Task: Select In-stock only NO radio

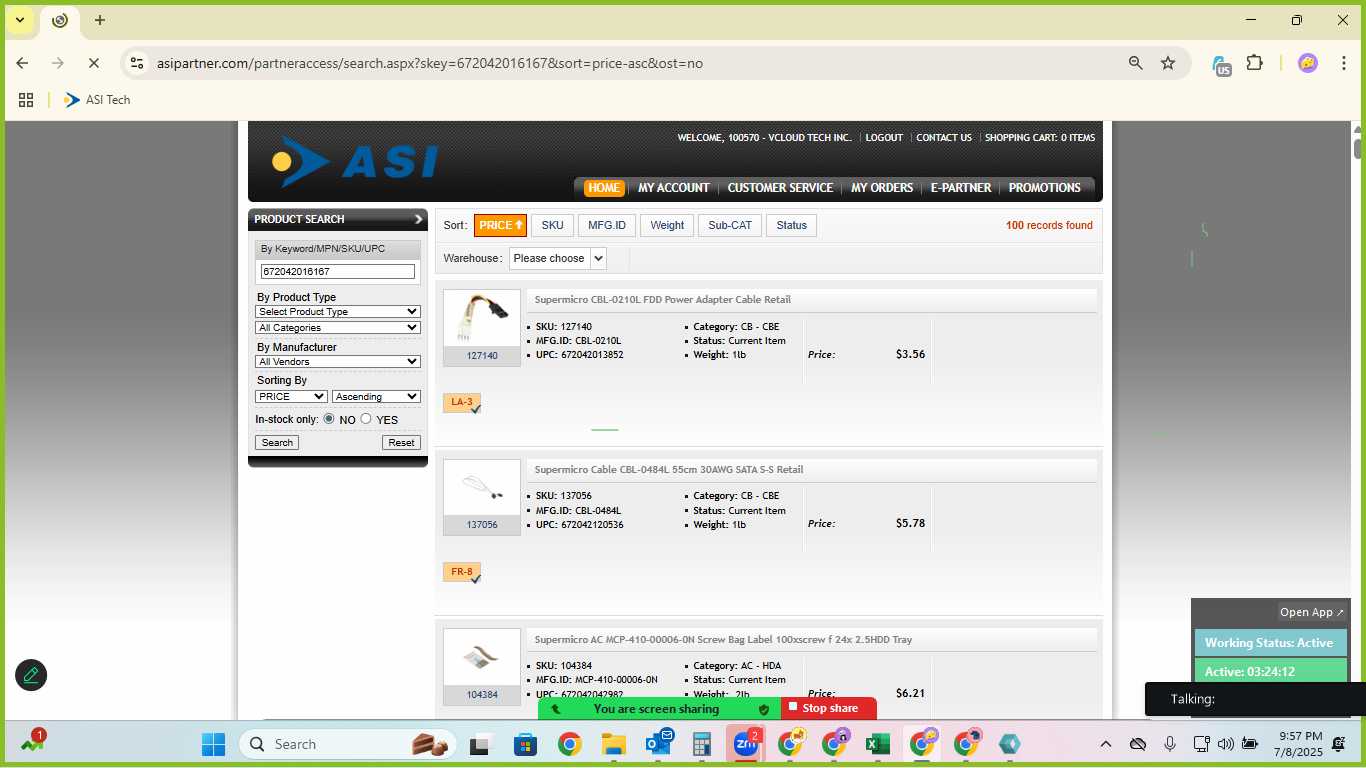Action: (329, 419)
